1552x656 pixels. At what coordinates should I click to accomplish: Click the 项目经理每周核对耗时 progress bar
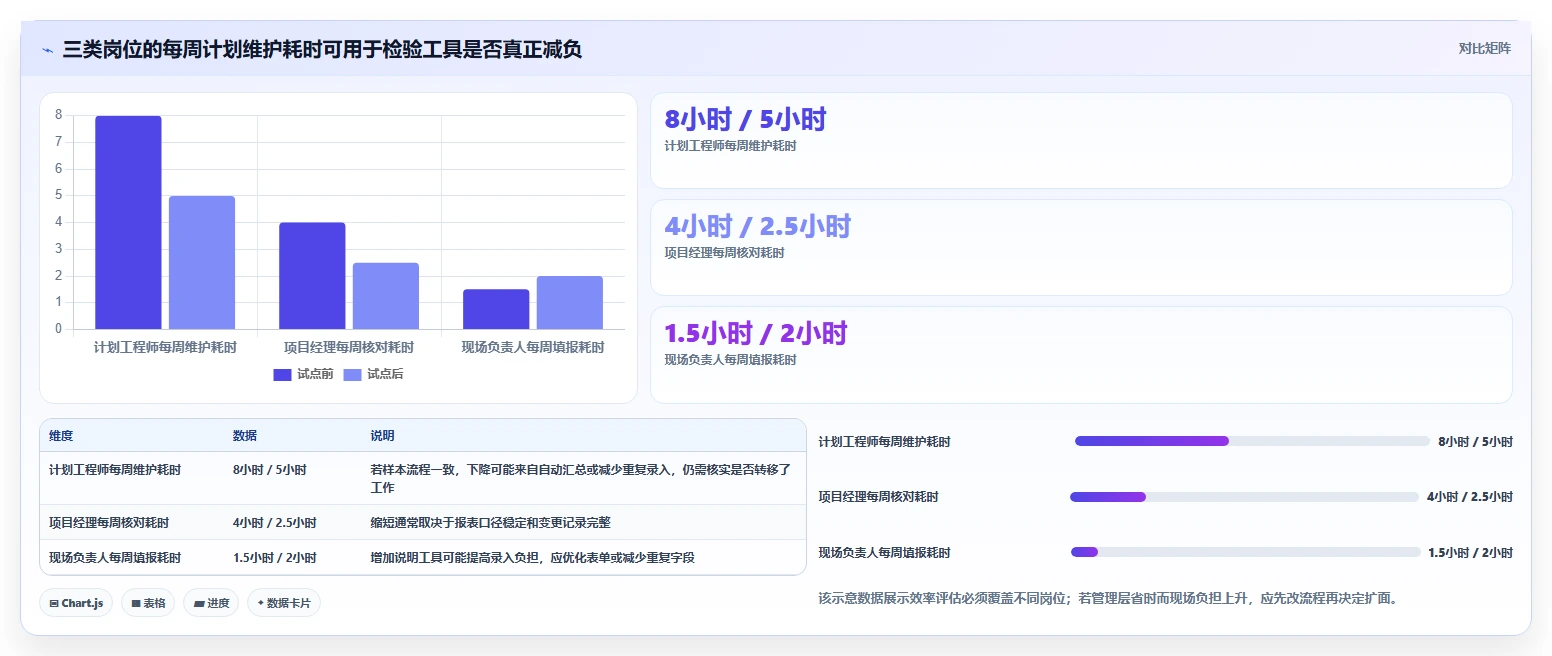[1244, 497]
